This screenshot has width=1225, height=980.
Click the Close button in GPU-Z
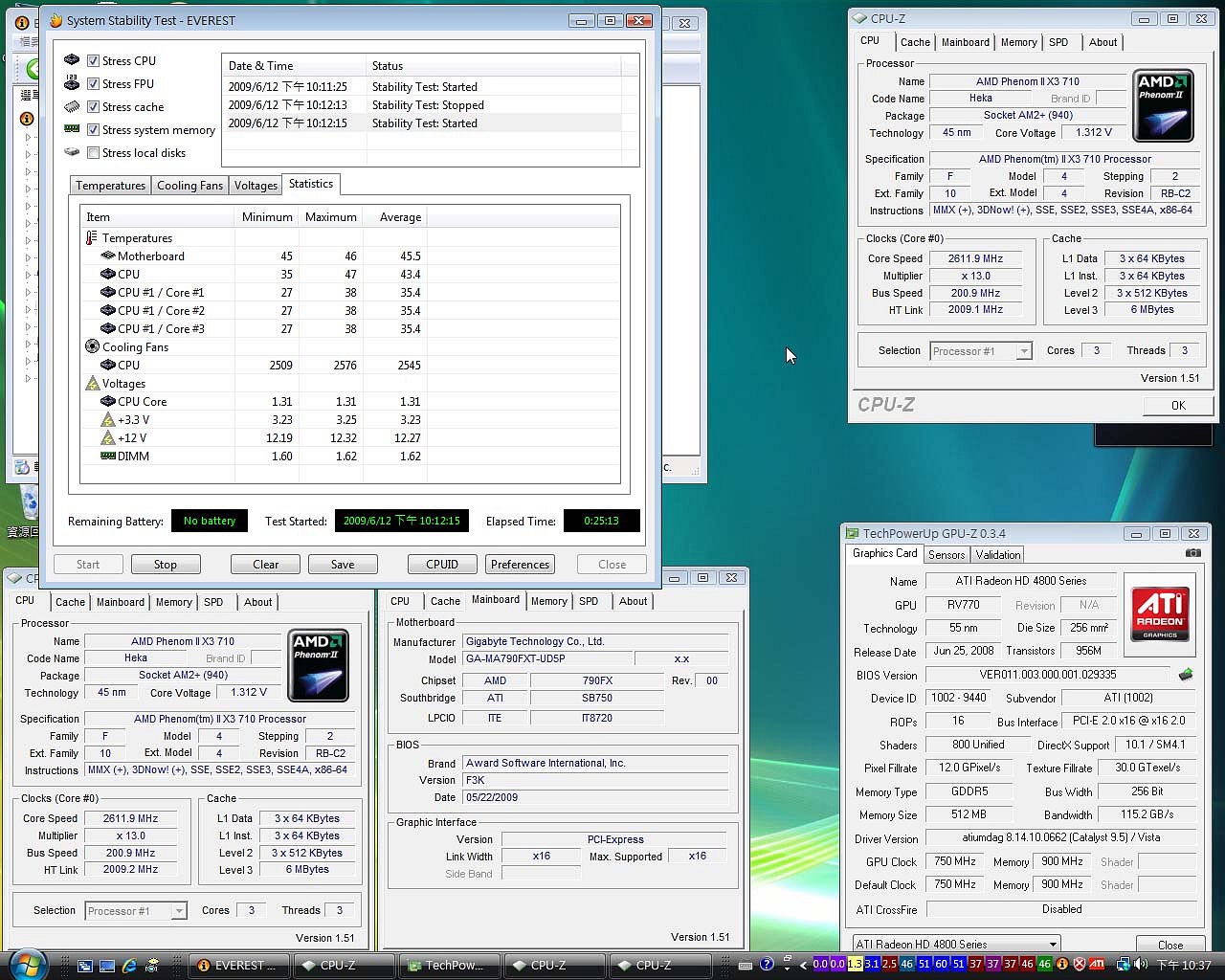tap(1169, 945)
